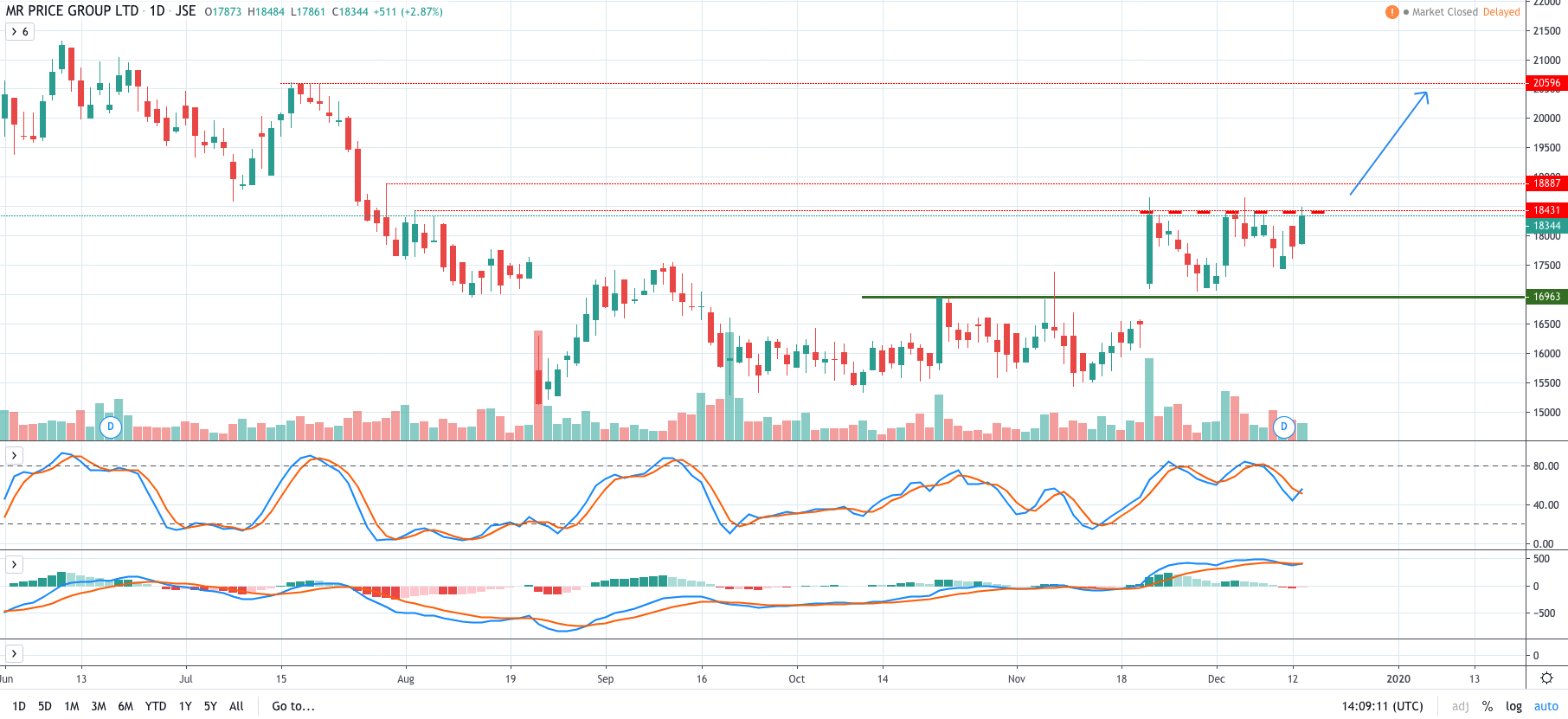This screenshot has width=1568, height=719.
Task: Click the orange warning icon beside Market Closed
Action: [x=1391, y=12]
